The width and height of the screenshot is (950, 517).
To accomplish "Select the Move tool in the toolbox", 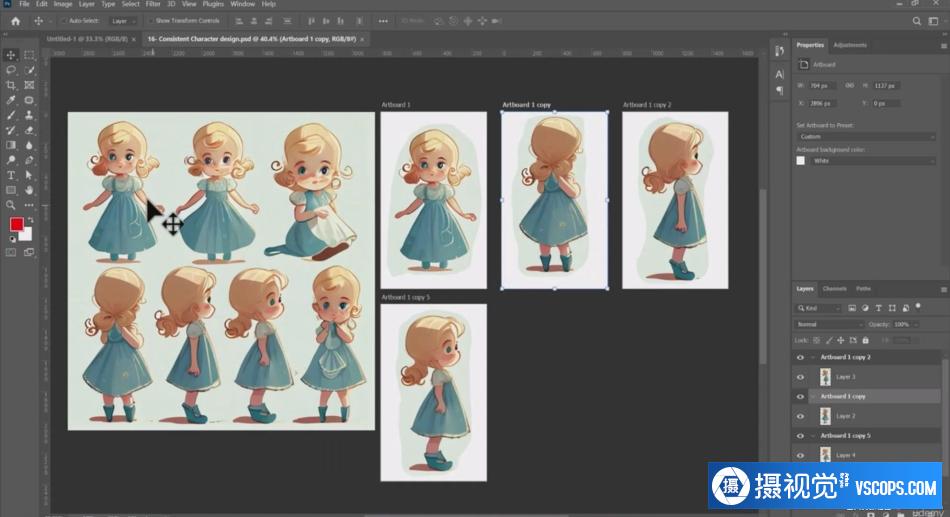I will (x=11, y=55).
